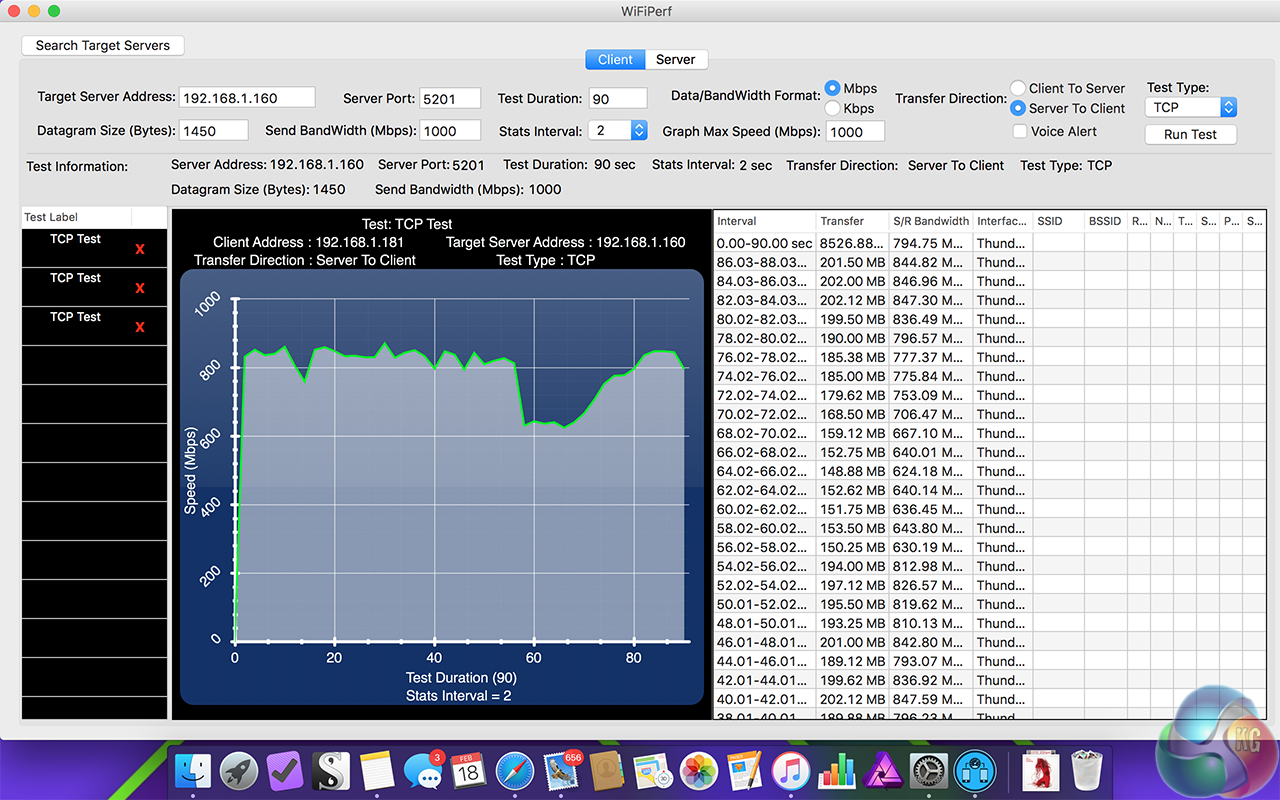Remove the third TCP Test with its red X
1280x800 pixels.
coord(139,327)
